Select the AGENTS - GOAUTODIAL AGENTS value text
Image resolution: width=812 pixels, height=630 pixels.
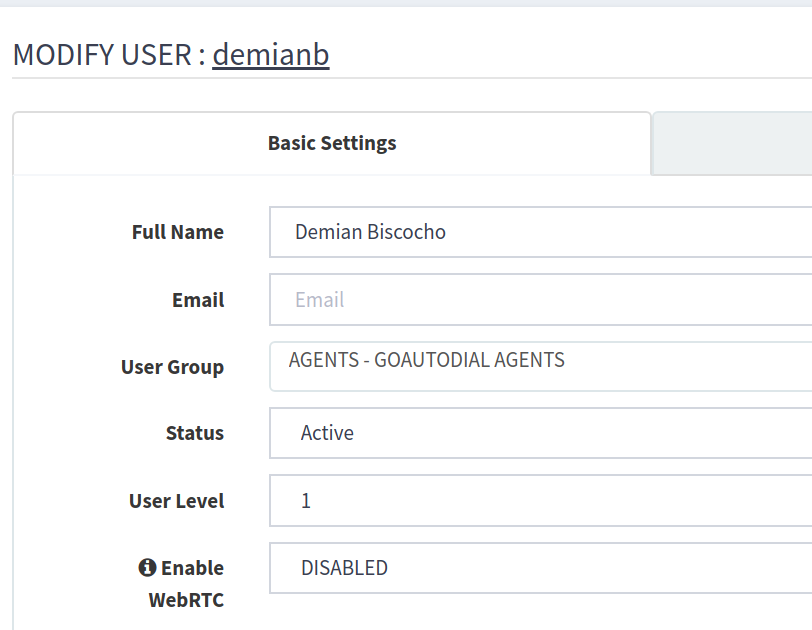pos(427,360)
